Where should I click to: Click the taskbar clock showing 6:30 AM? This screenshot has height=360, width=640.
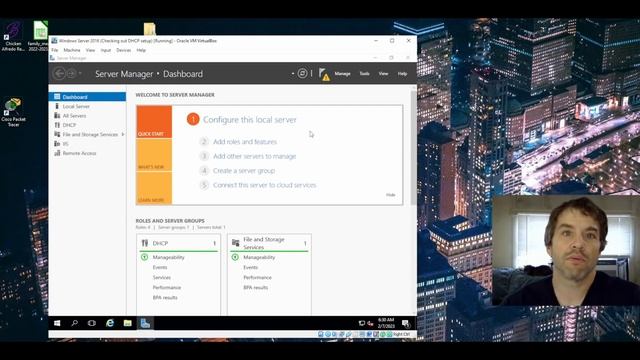point(386,323)
